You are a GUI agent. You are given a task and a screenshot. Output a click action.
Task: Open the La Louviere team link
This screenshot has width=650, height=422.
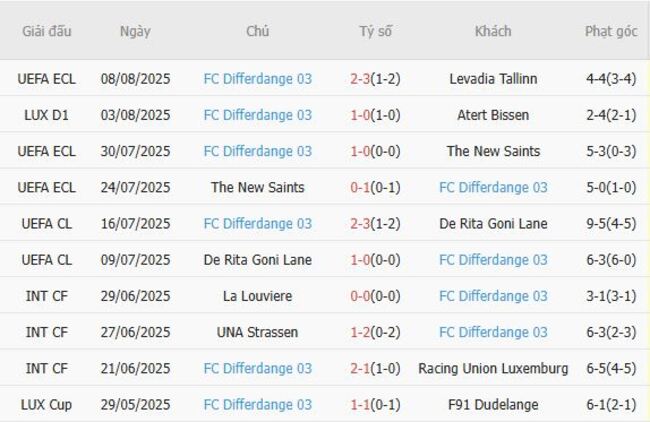click(257, 296)
